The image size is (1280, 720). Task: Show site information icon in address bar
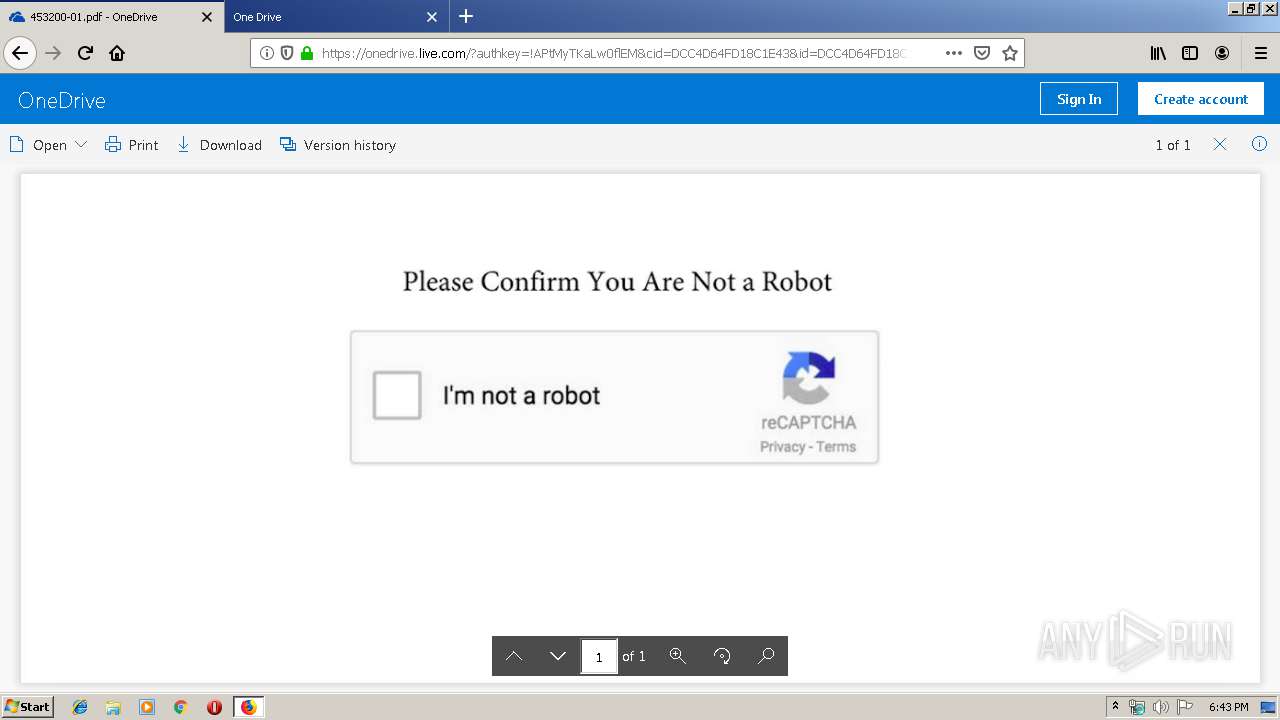pos(267,53)
